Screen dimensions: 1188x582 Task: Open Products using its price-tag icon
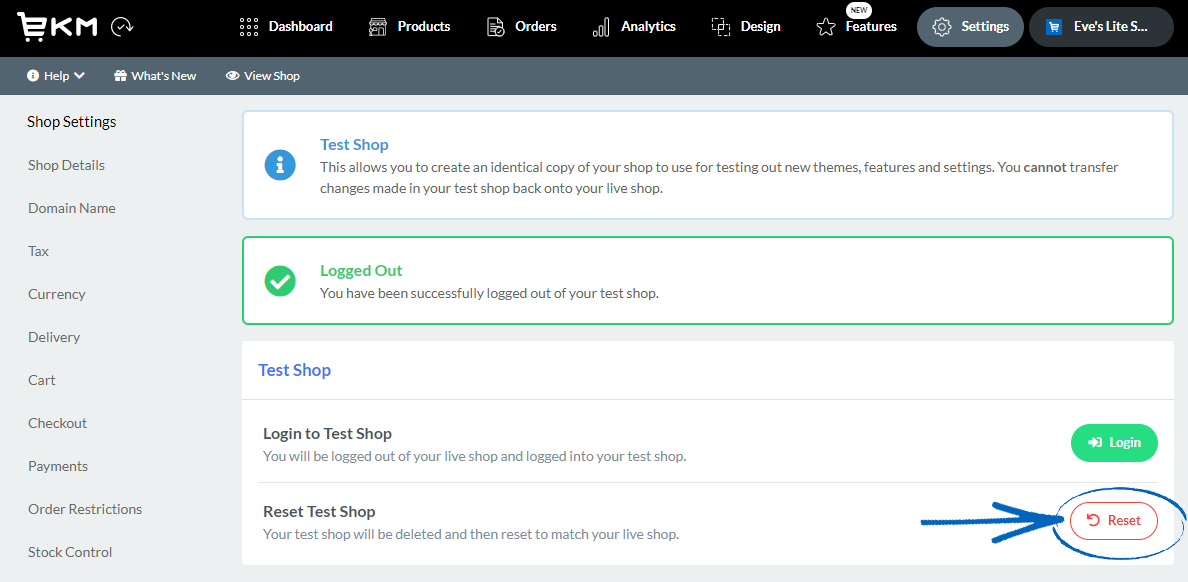click(378, 26)
